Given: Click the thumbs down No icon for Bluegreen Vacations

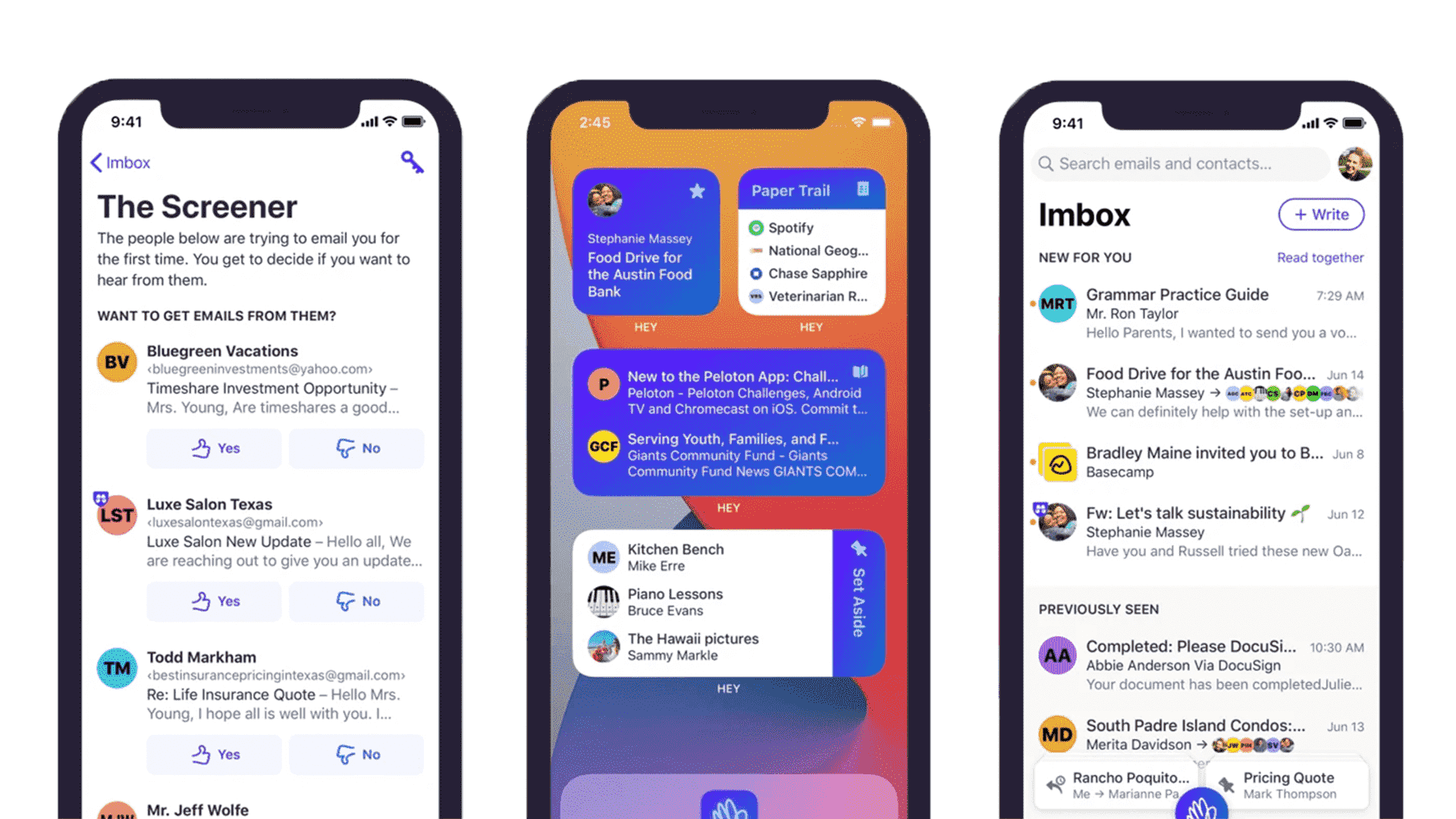Looking at the screenshot, I should pos(357,448).
